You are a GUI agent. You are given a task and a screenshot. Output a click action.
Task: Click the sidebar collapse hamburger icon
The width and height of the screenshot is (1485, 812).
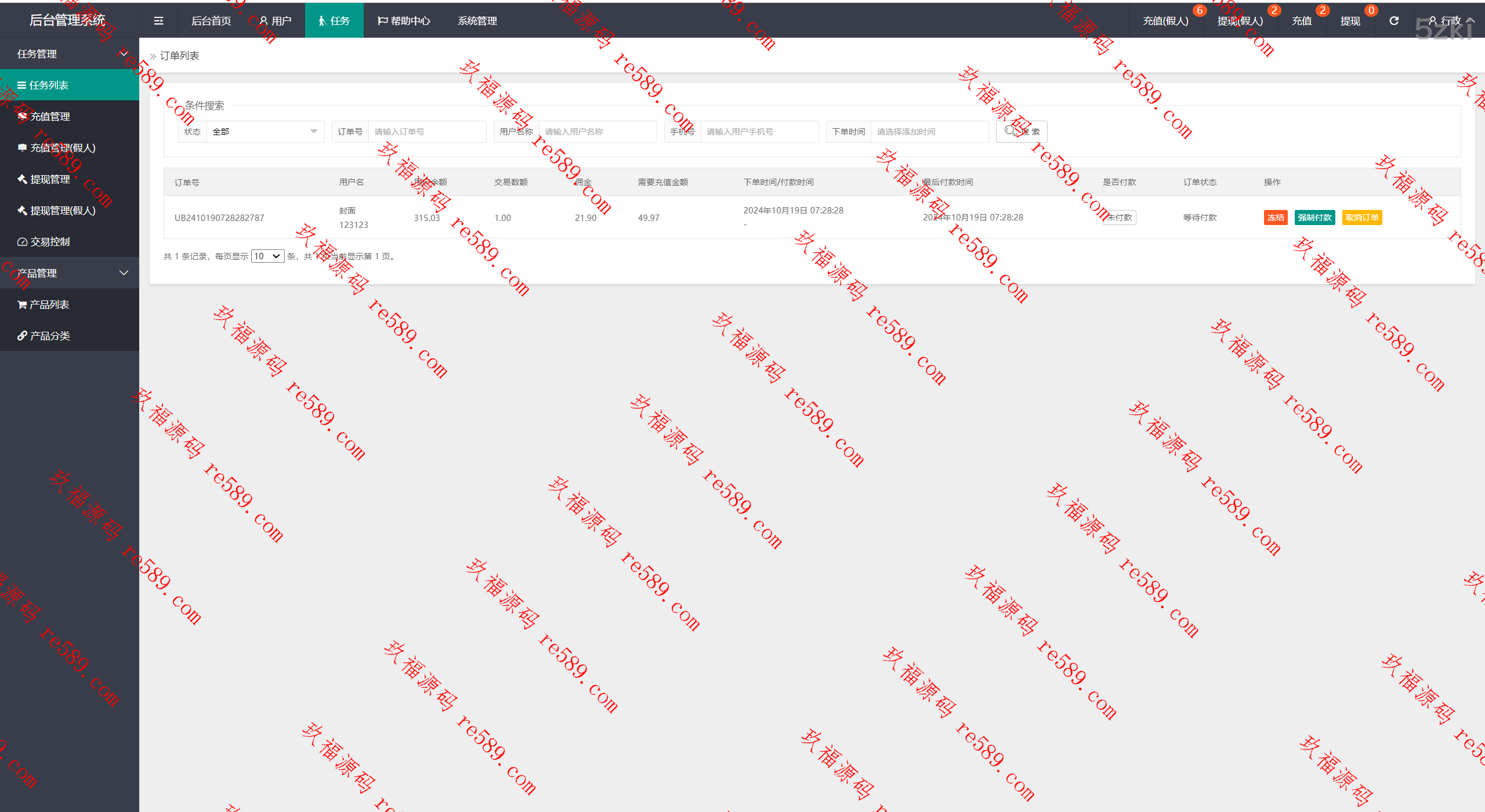click(x=158, y=21)
